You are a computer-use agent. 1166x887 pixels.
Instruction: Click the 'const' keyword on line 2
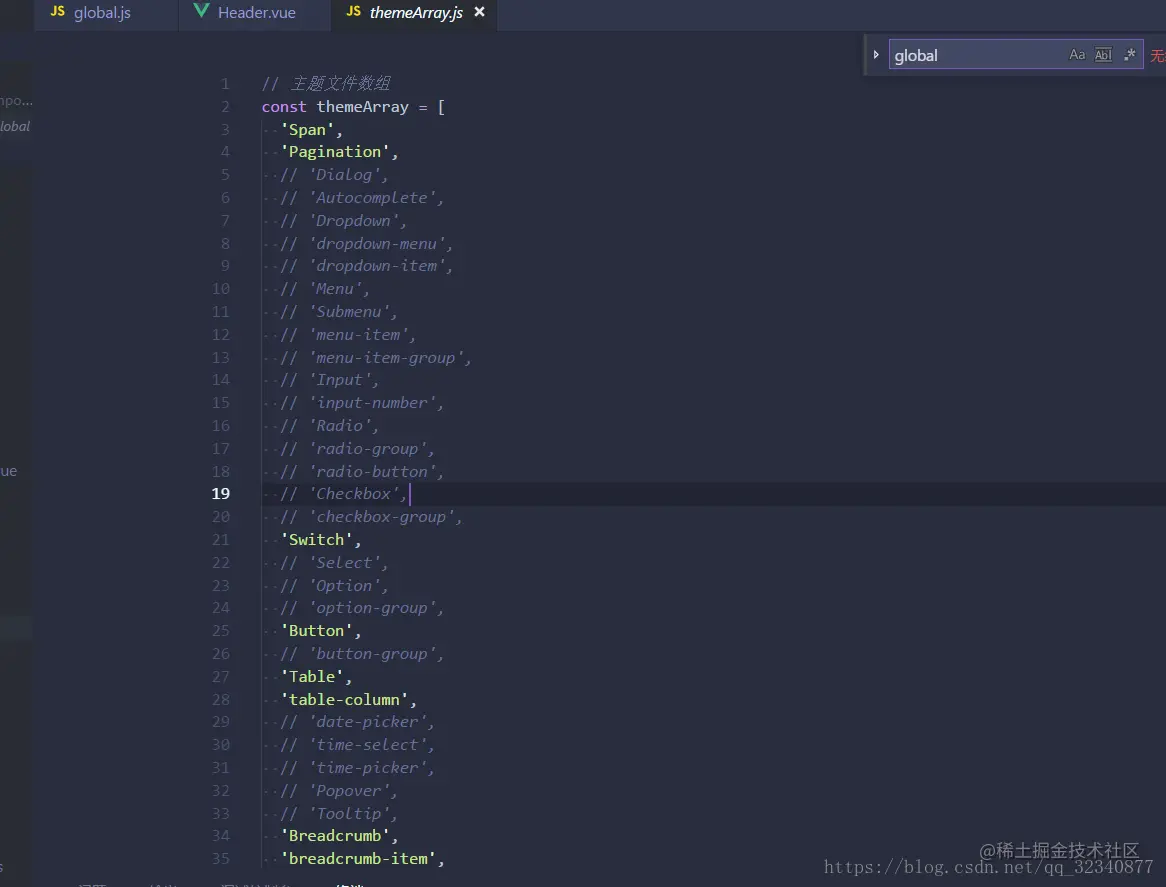coord(283,107)
